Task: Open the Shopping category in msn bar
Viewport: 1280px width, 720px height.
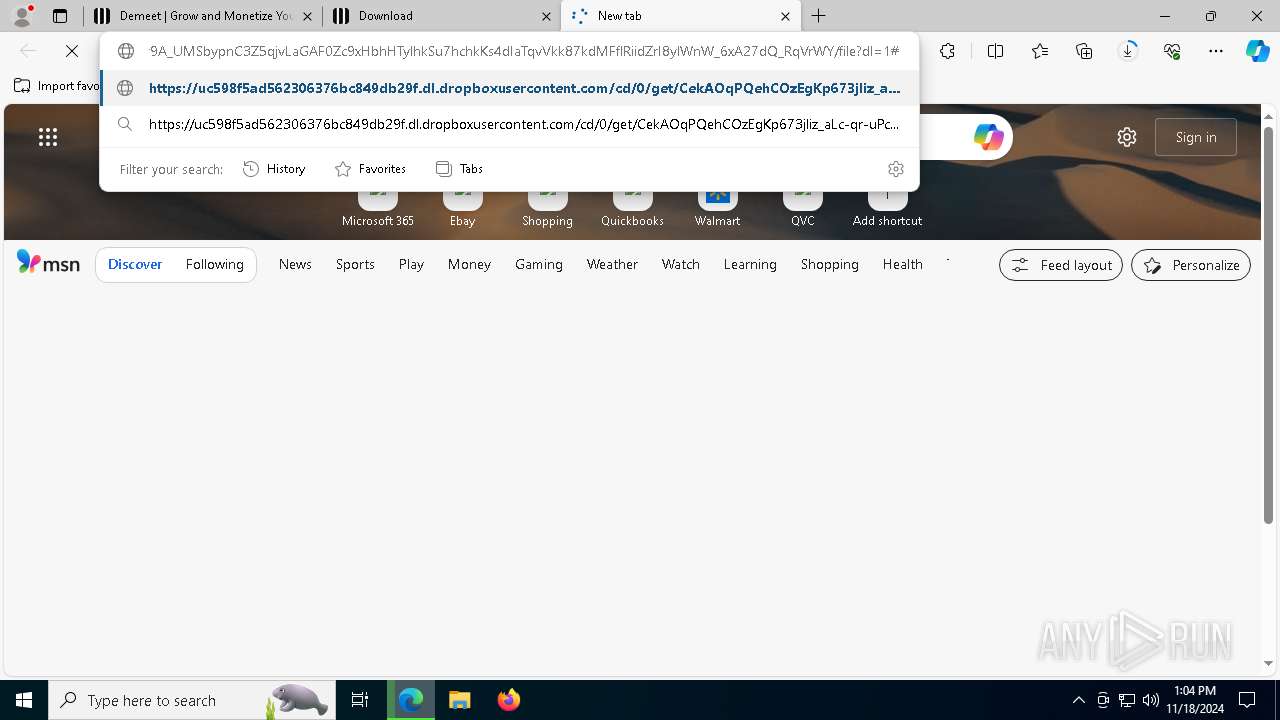Action: [x=830, y=264]
